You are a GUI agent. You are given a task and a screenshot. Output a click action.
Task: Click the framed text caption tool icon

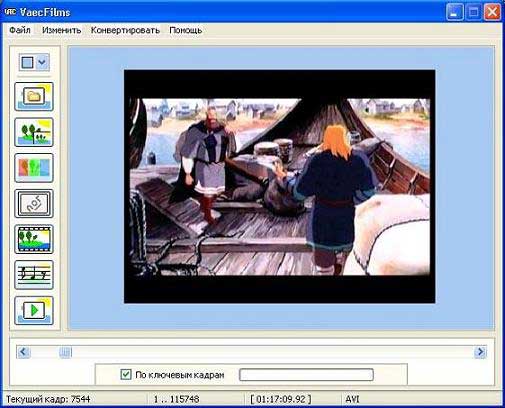(x=34, y=204)
